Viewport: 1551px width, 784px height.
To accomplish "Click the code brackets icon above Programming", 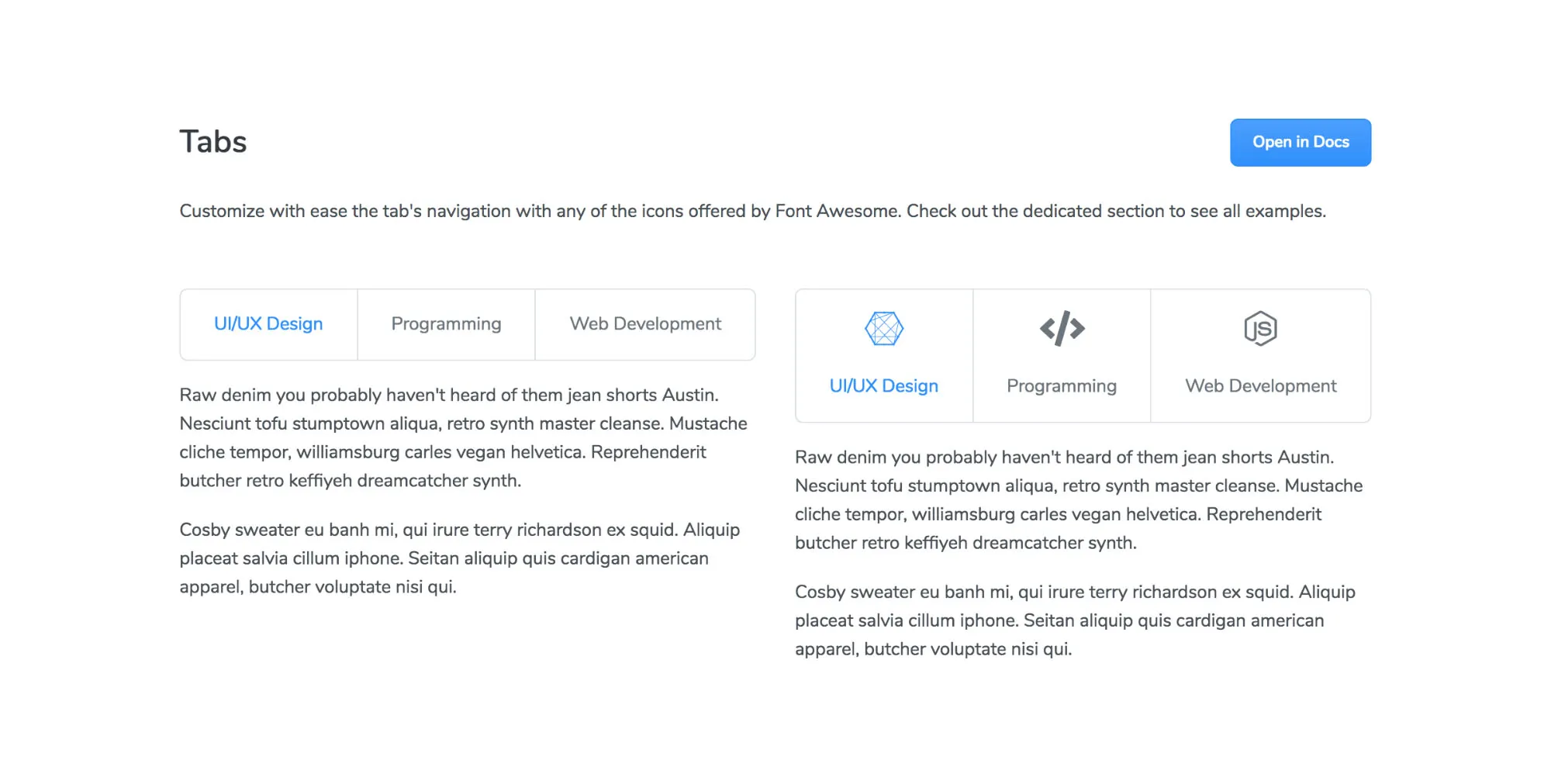I will (1062, 328).
